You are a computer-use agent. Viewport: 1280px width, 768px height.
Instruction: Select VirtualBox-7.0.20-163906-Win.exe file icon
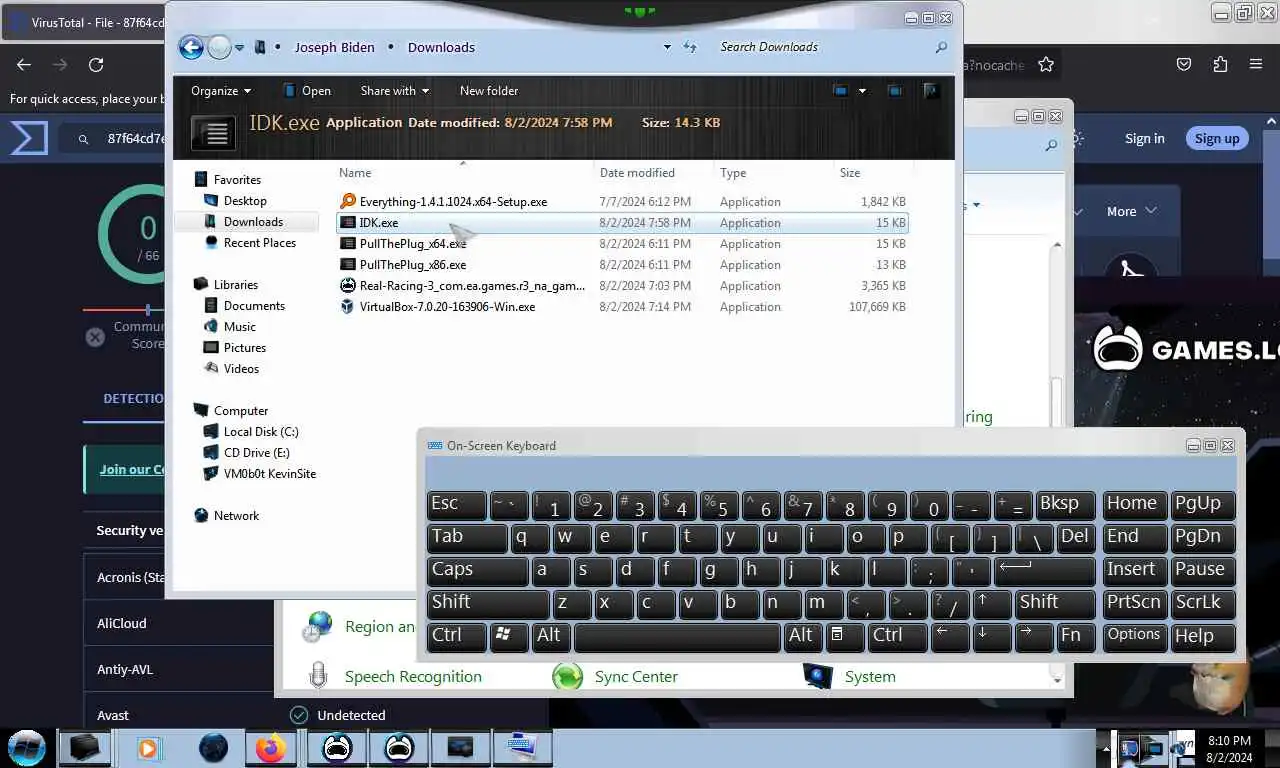coord(348,307)
